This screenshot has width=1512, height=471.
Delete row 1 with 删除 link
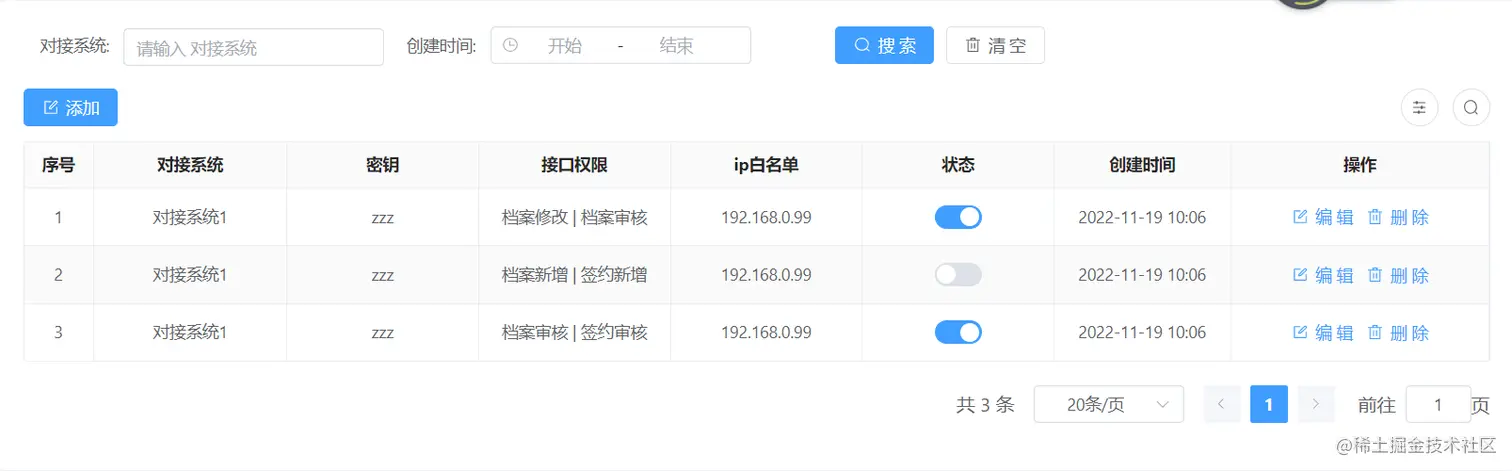click(x=1398, y=217)
